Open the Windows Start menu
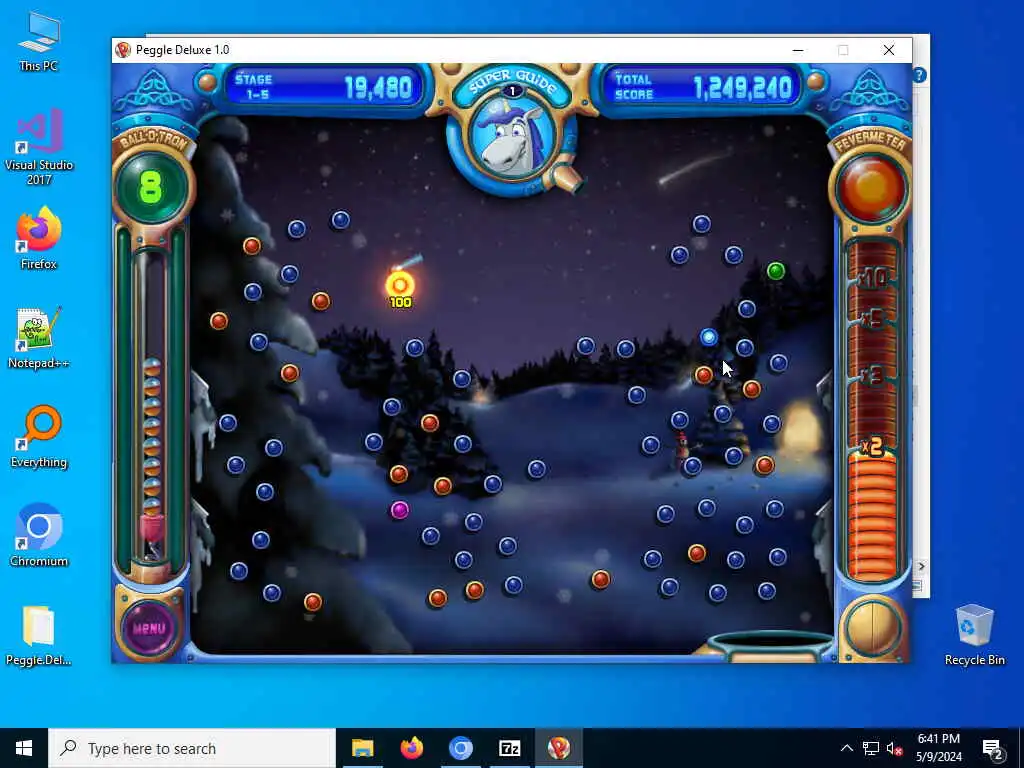1024x768 pixels. 24,748
